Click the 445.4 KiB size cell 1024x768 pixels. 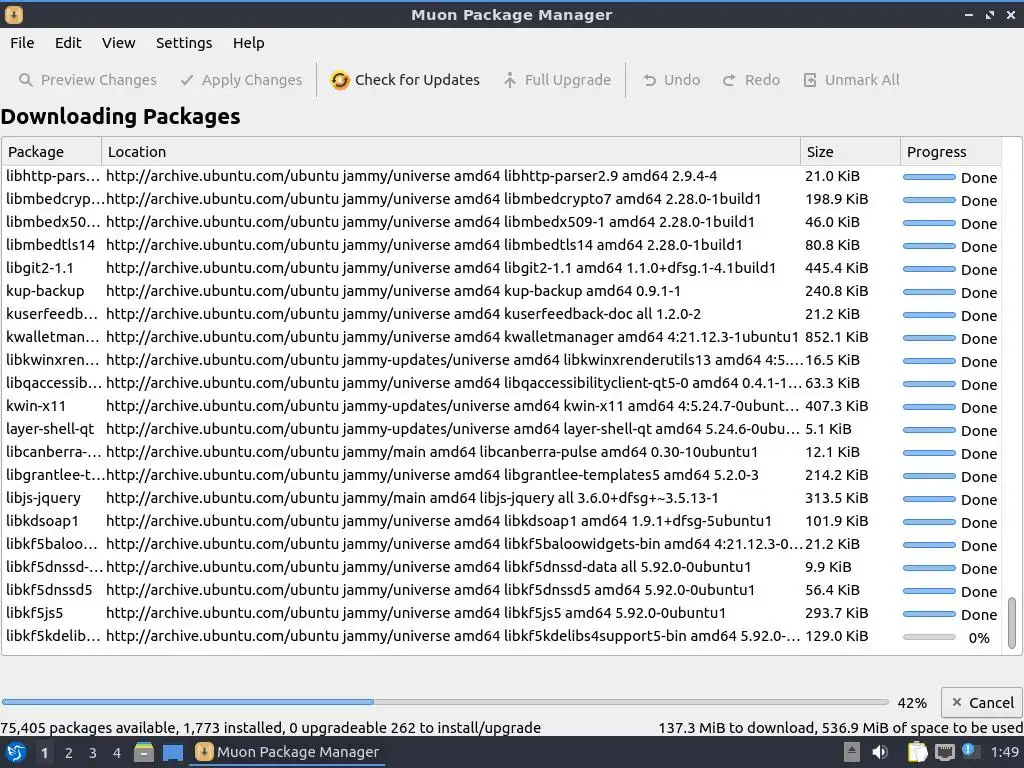(836, 268)
